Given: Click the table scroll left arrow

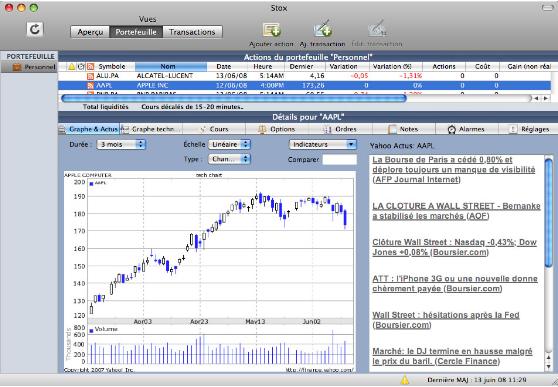Looking at the screenshot, I should (x=537, y=98).
